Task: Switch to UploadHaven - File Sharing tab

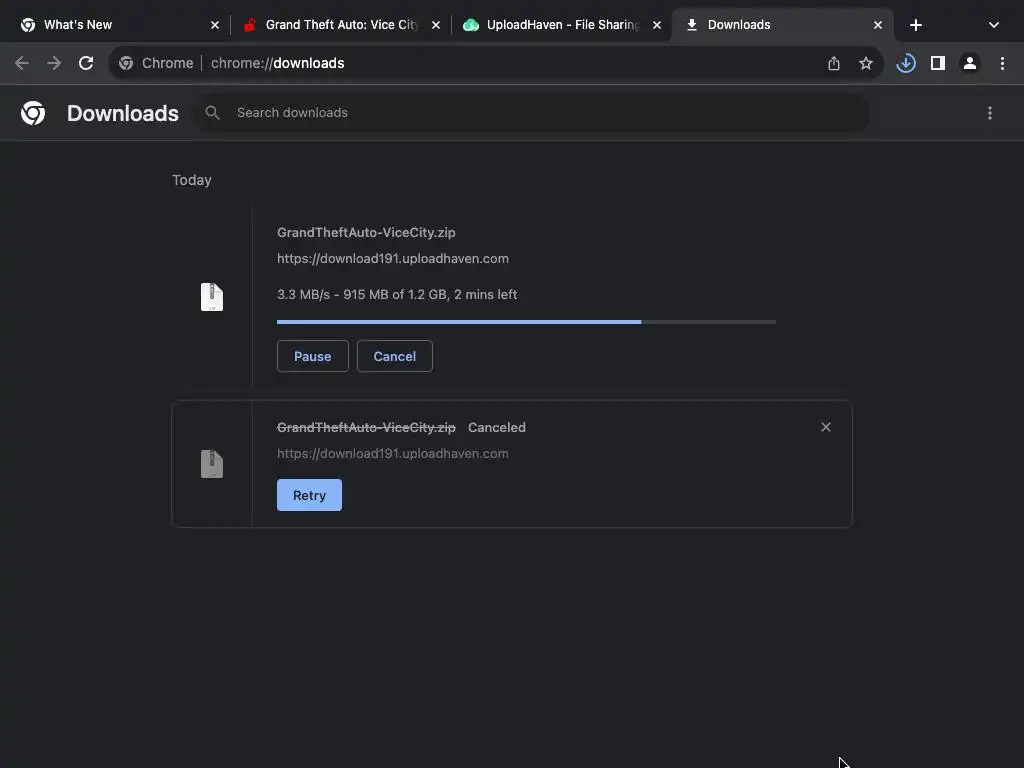Action: [561, 25]
